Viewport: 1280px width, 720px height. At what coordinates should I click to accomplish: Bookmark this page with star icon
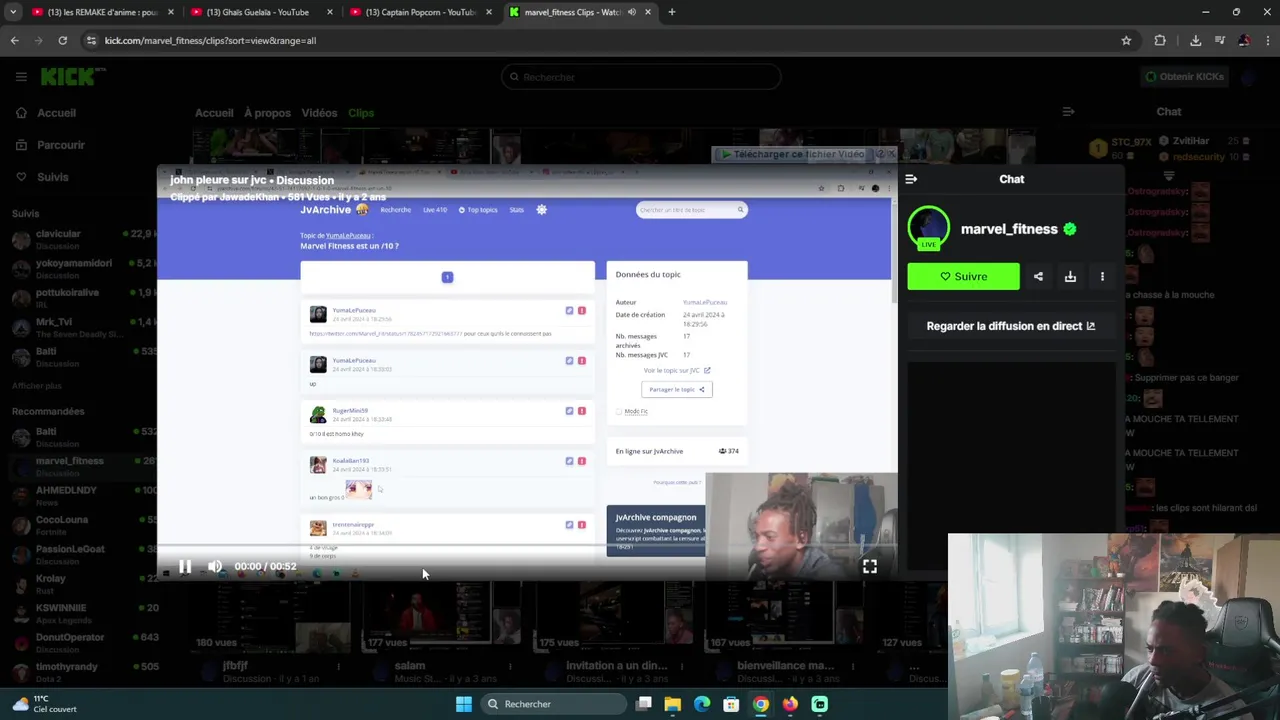tap(1126, 40)
